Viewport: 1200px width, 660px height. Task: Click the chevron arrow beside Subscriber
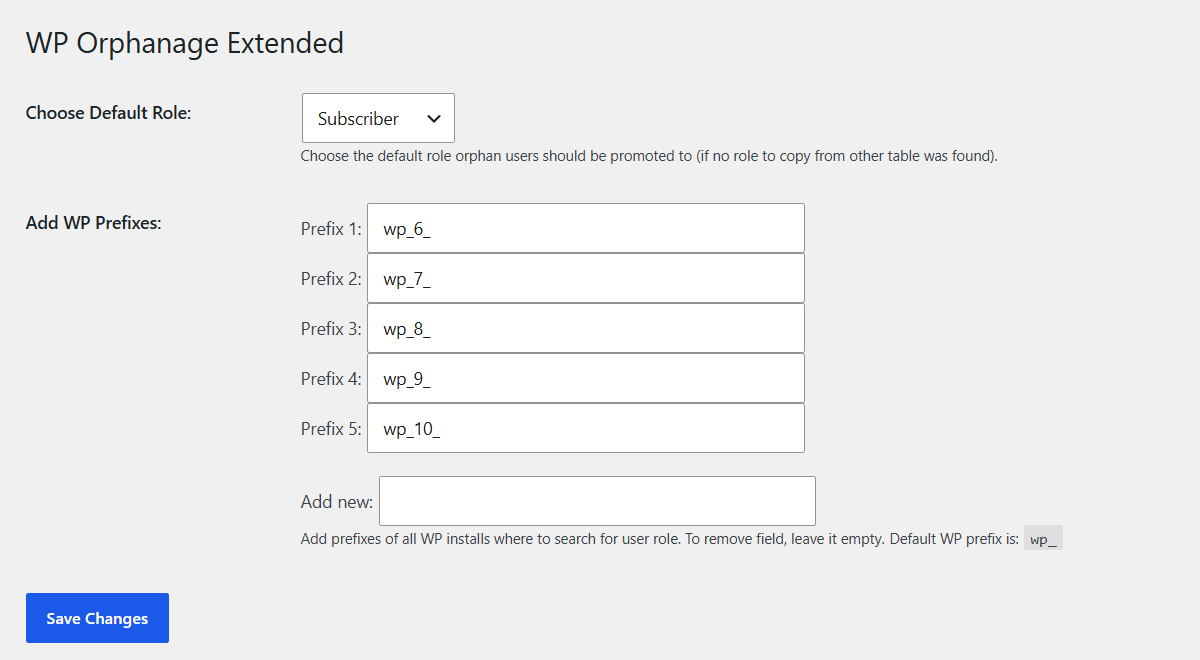coord(434,118)
